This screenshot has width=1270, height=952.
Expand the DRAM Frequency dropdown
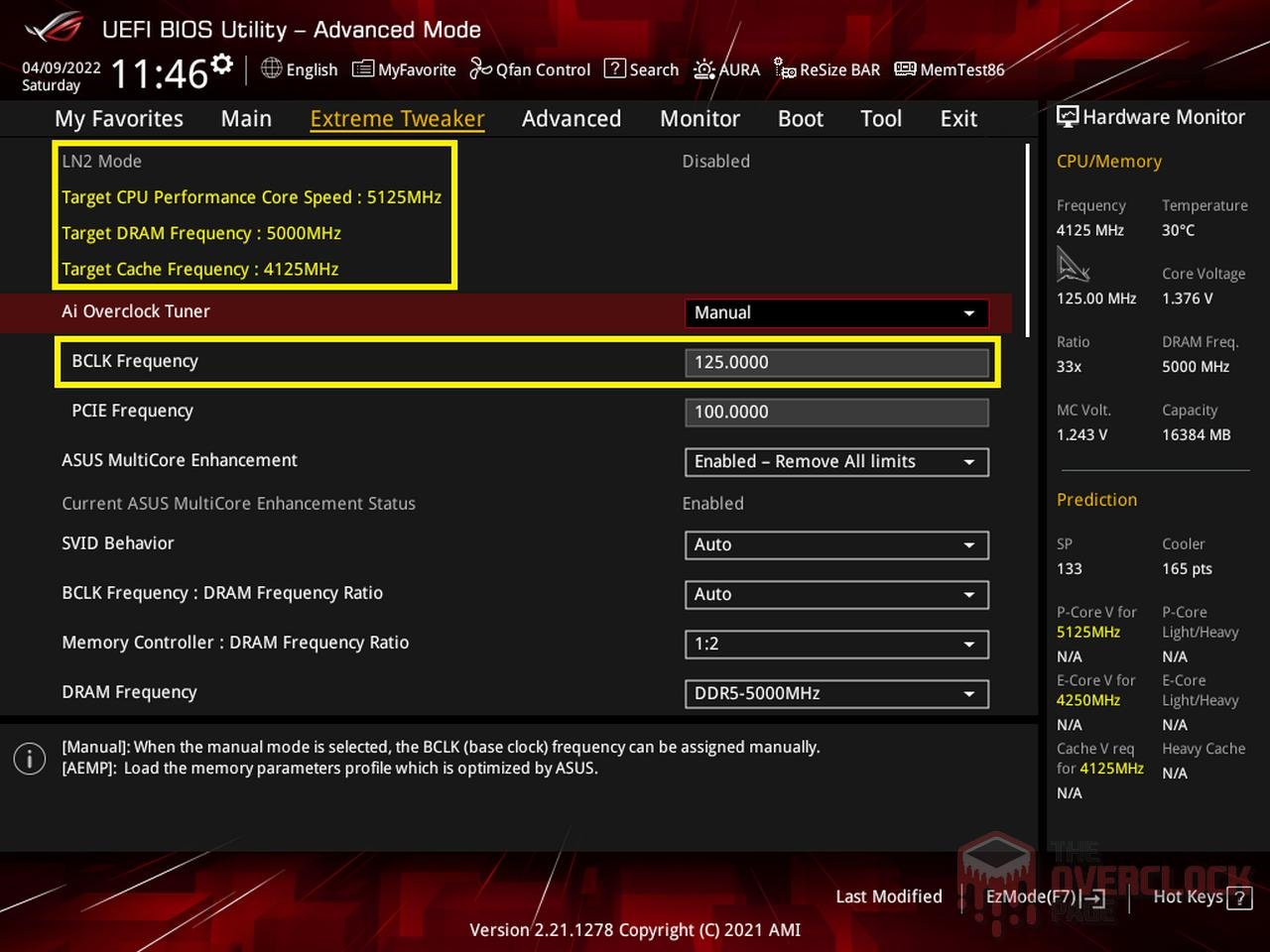click(x=834, y=693)
